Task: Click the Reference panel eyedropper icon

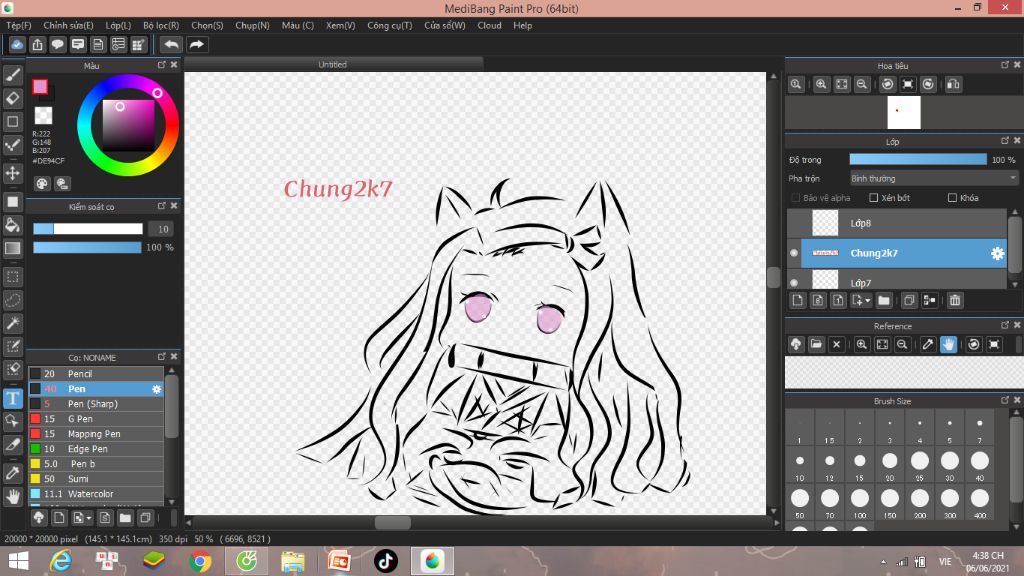Action: (x=927, y=344)
